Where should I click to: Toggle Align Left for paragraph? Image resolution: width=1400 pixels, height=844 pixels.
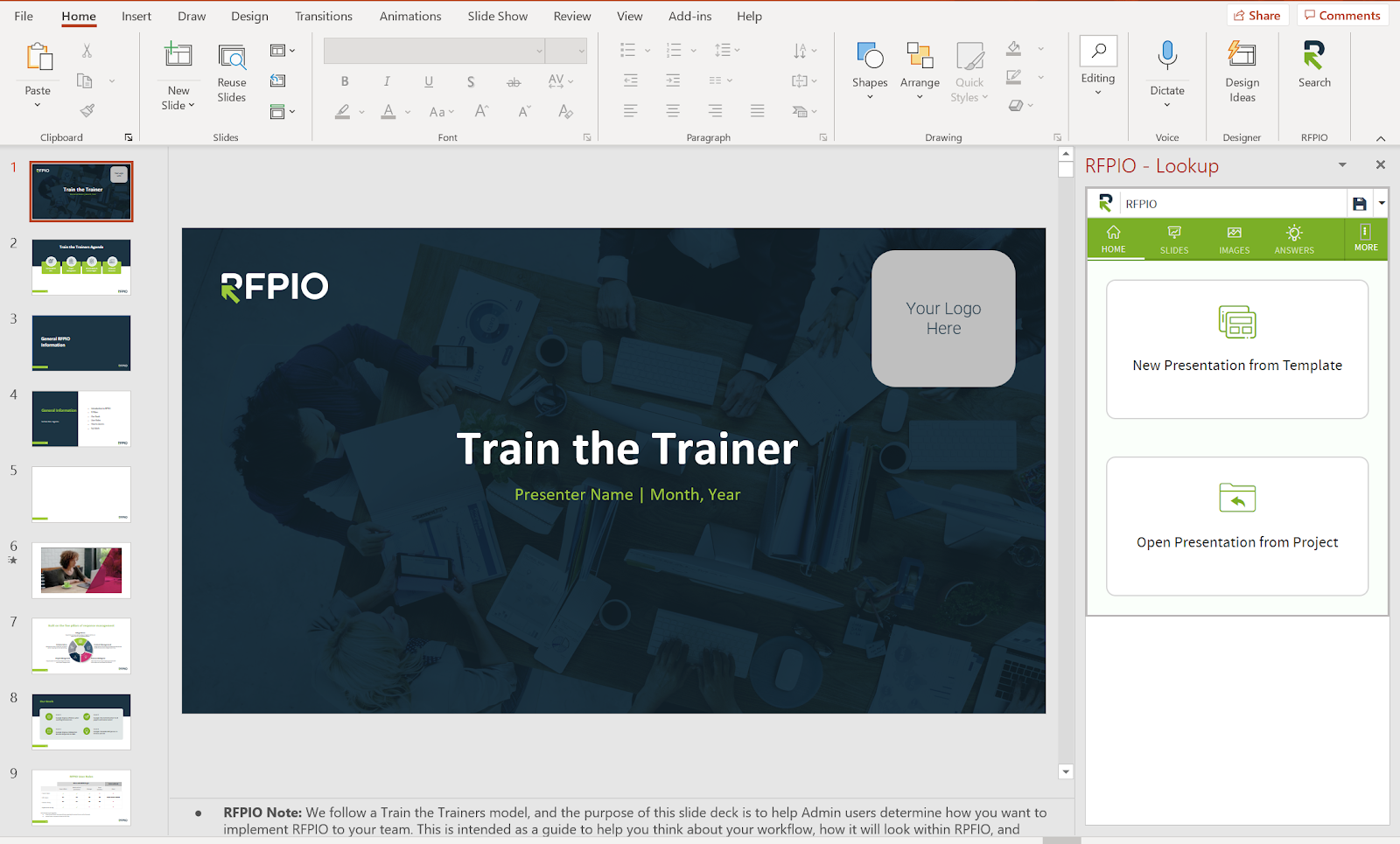(x=630, y=111)
